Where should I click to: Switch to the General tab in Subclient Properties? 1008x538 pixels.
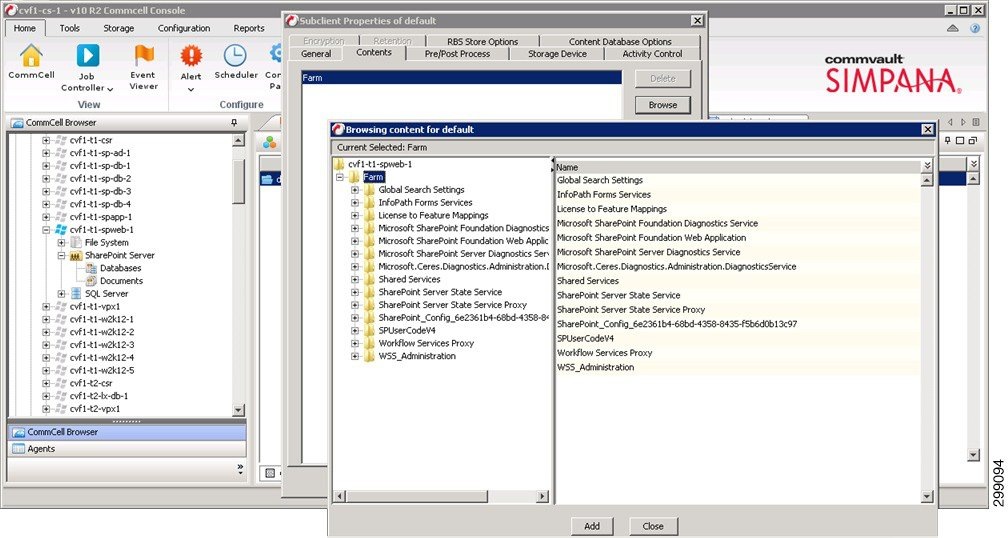(316, 54)
